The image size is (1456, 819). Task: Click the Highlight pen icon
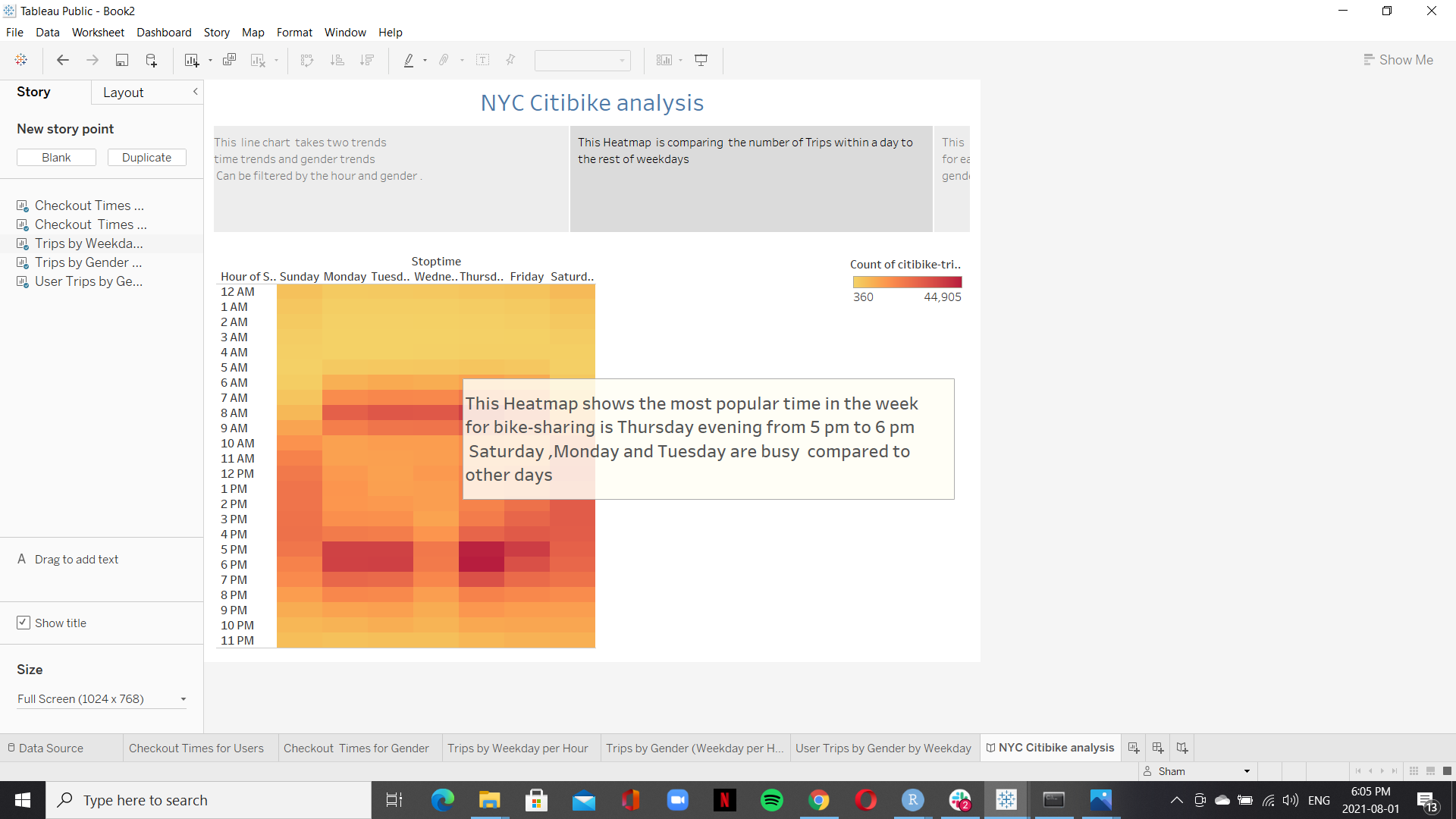click(x=409, y=60)
